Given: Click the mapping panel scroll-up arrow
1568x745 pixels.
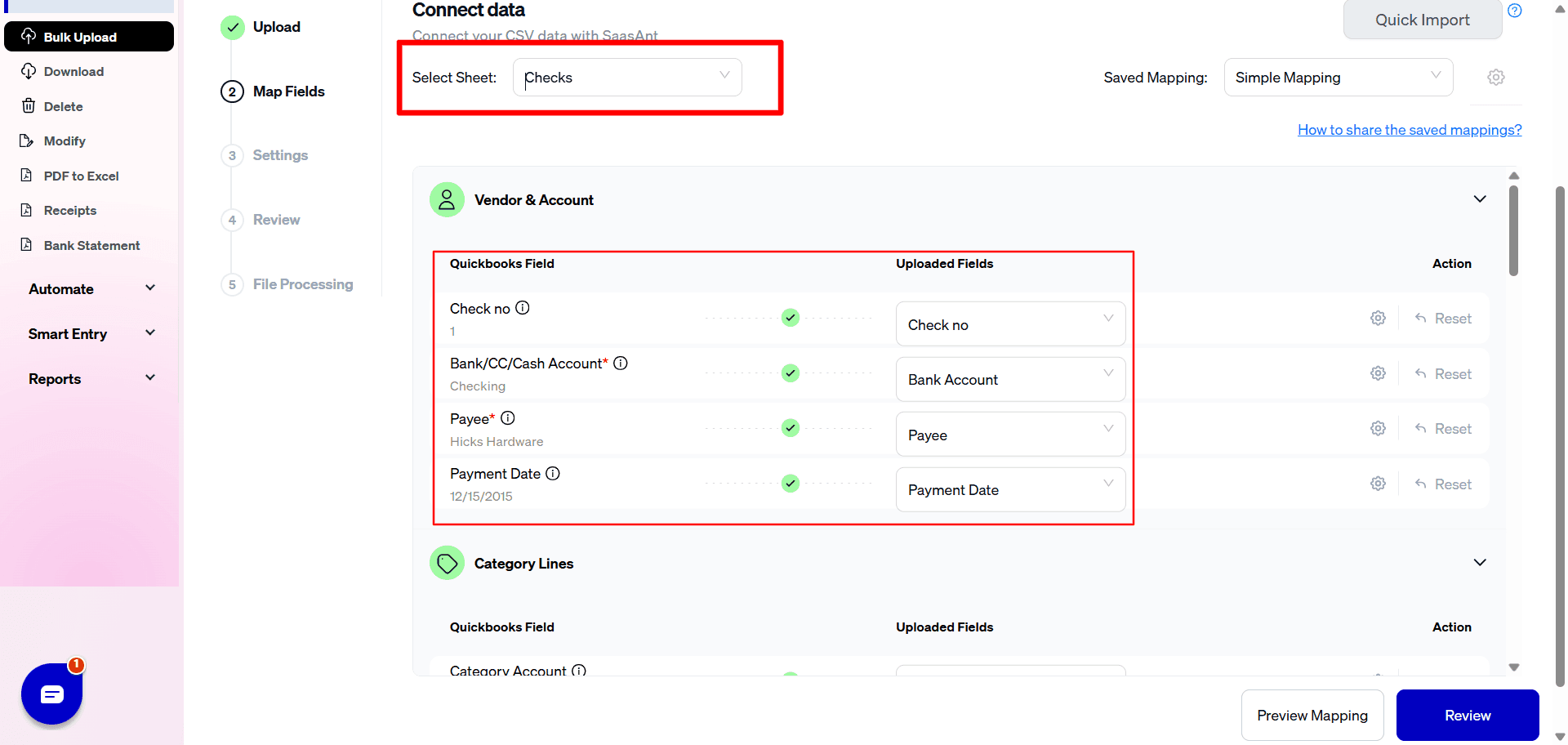Looking at the screenshot, I should (1513, 176).
